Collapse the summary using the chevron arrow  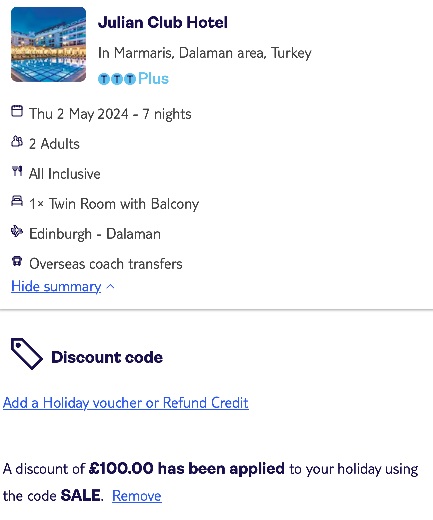111,286
